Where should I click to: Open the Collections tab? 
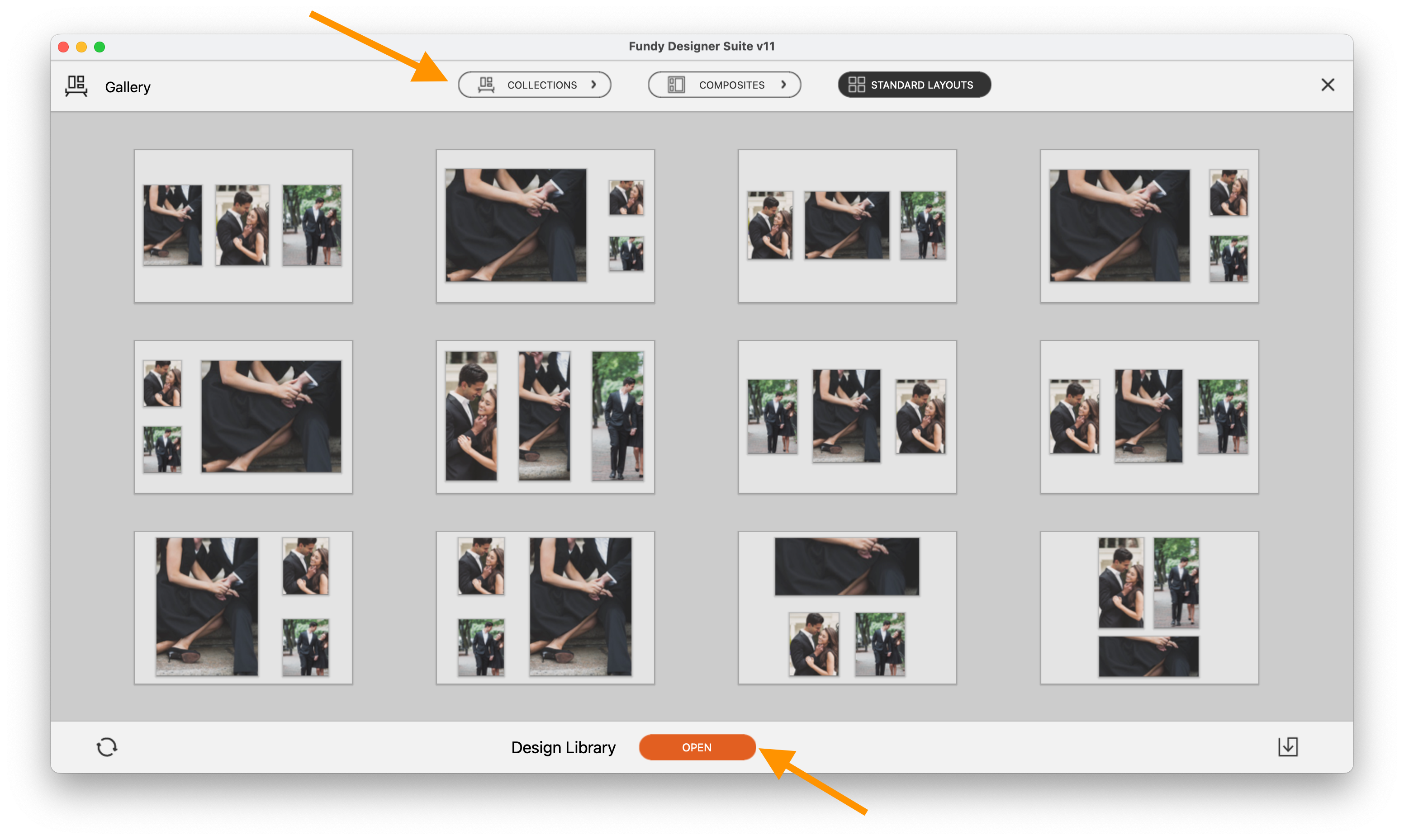tap(535, 85)
